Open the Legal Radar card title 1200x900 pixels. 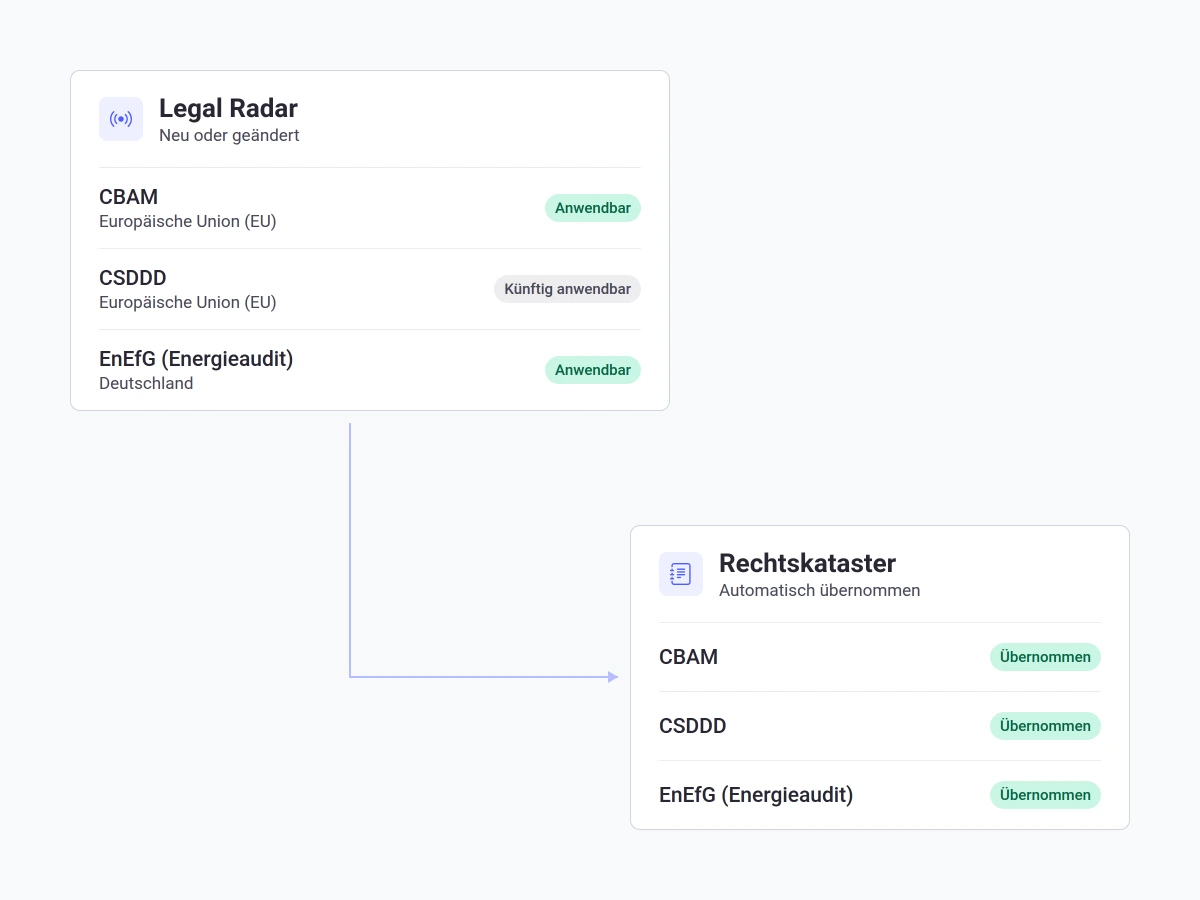click(x=228, y=108)
